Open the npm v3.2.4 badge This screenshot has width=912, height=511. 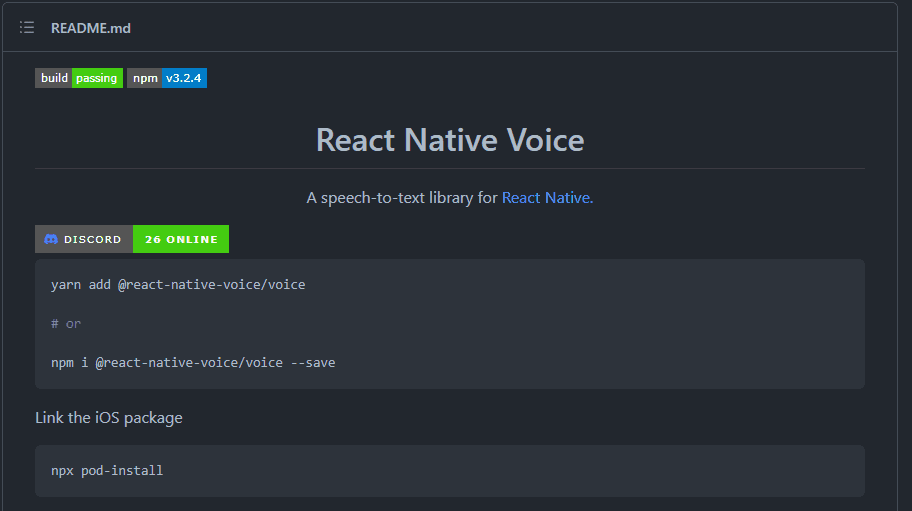pos(167,78)
